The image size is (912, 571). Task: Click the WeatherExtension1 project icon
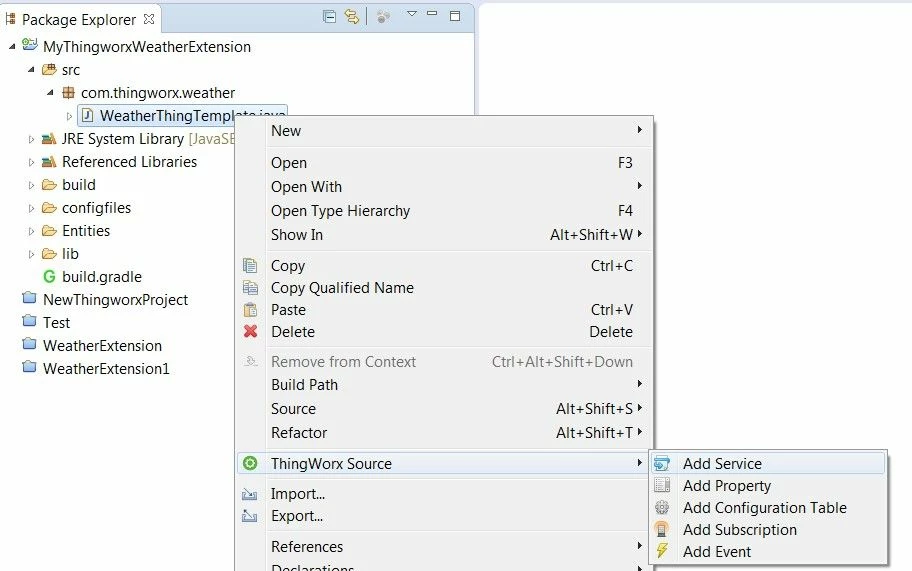[29, 367]
